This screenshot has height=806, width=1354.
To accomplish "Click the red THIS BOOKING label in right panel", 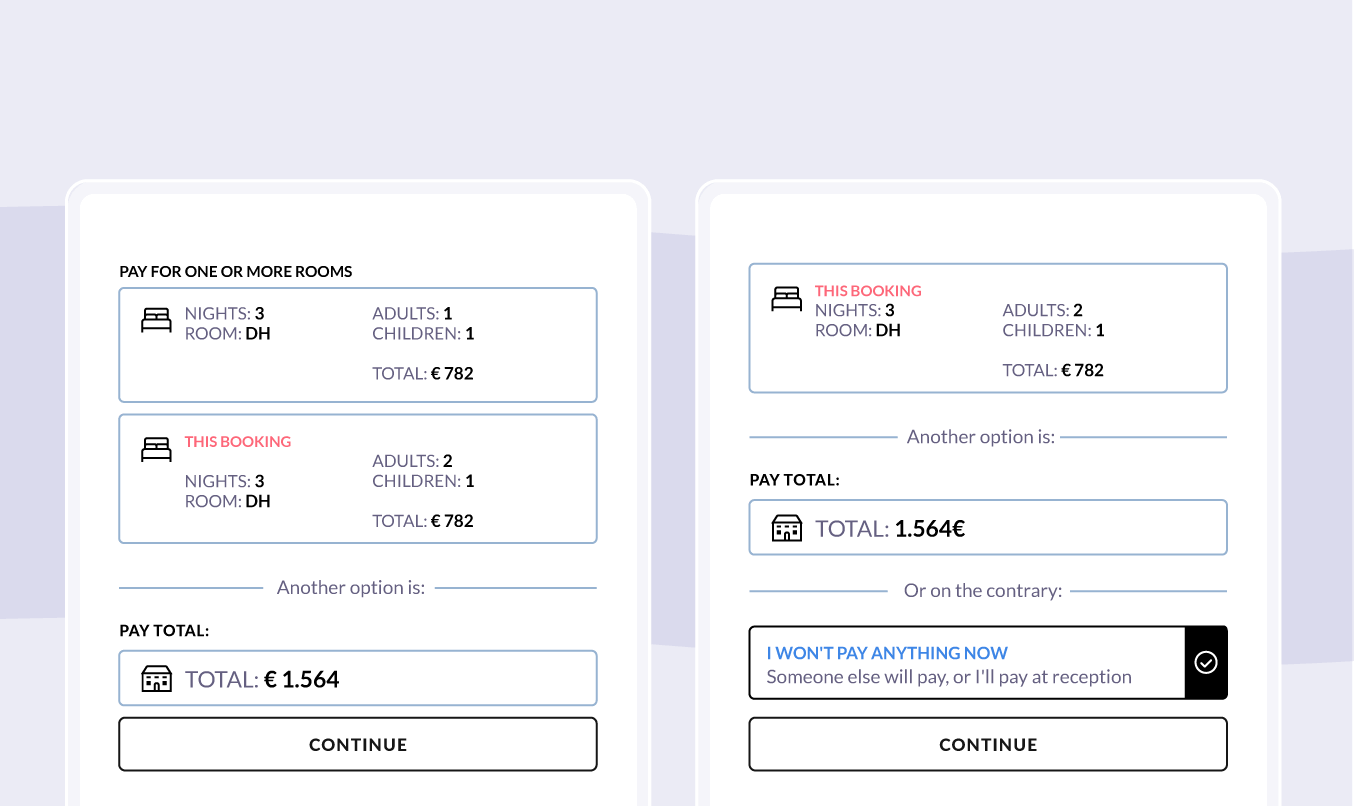I will click(x=868, y=290).
